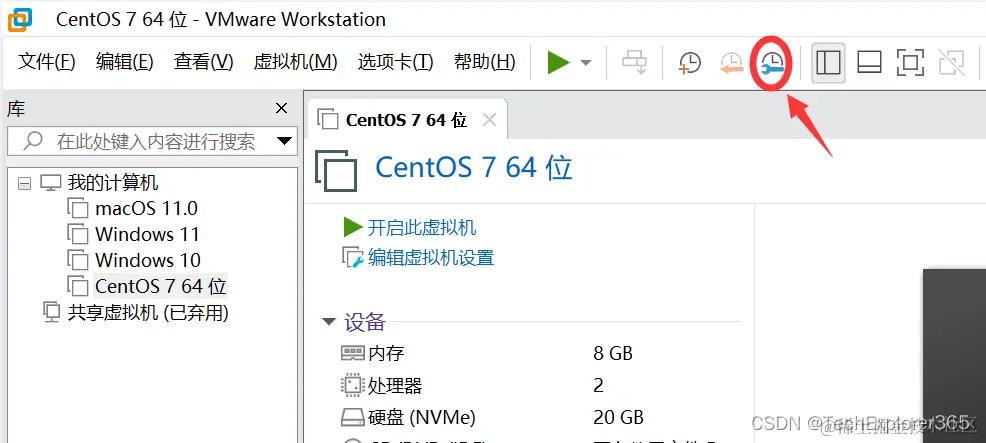This screenshot has width=986, height=443.
Task: Take a snapshot with the clock-plus icon
Action: click(x=689, y=62)
